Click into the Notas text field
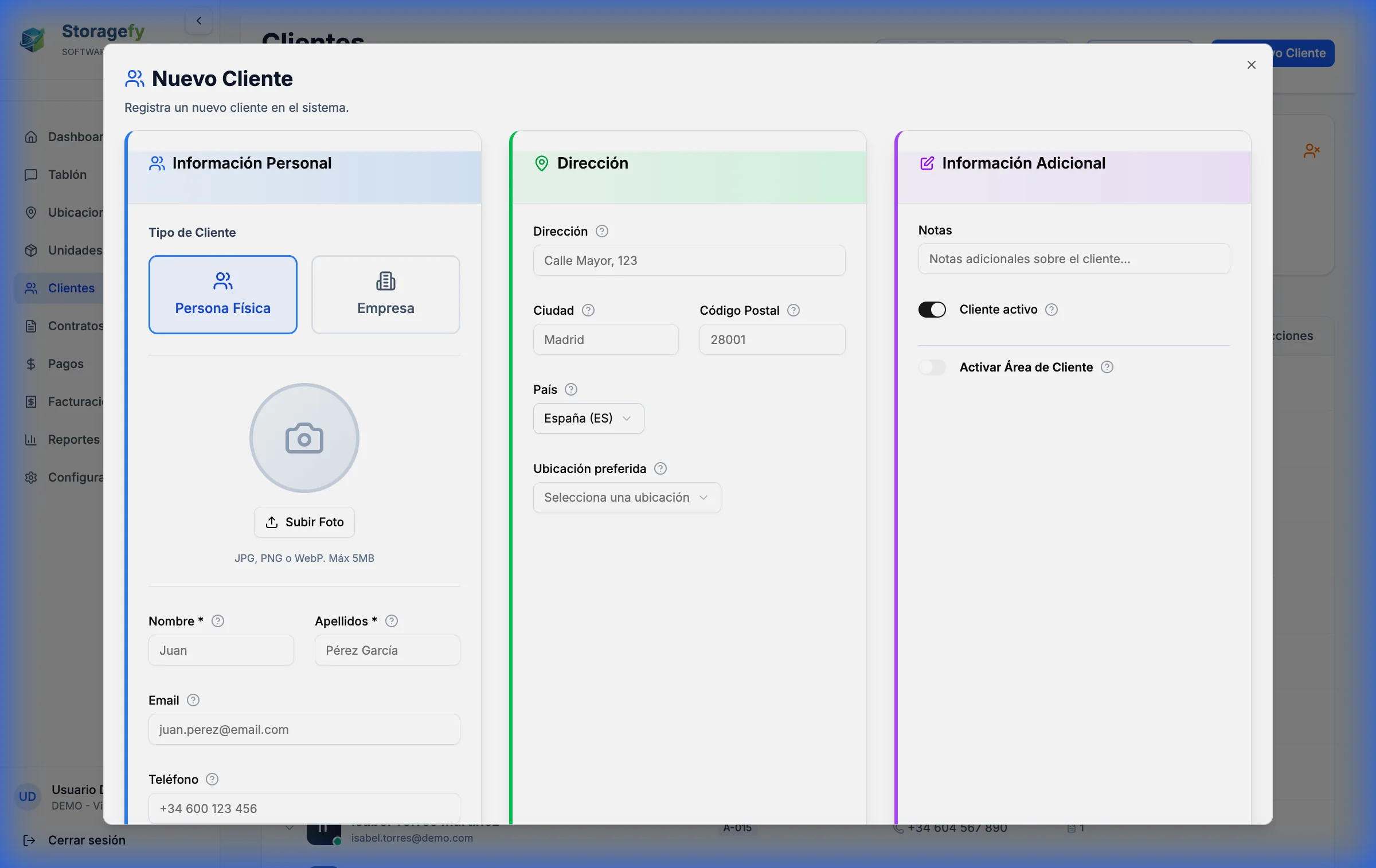This screenshot has height=868, width=1376. click(1073, 259)
